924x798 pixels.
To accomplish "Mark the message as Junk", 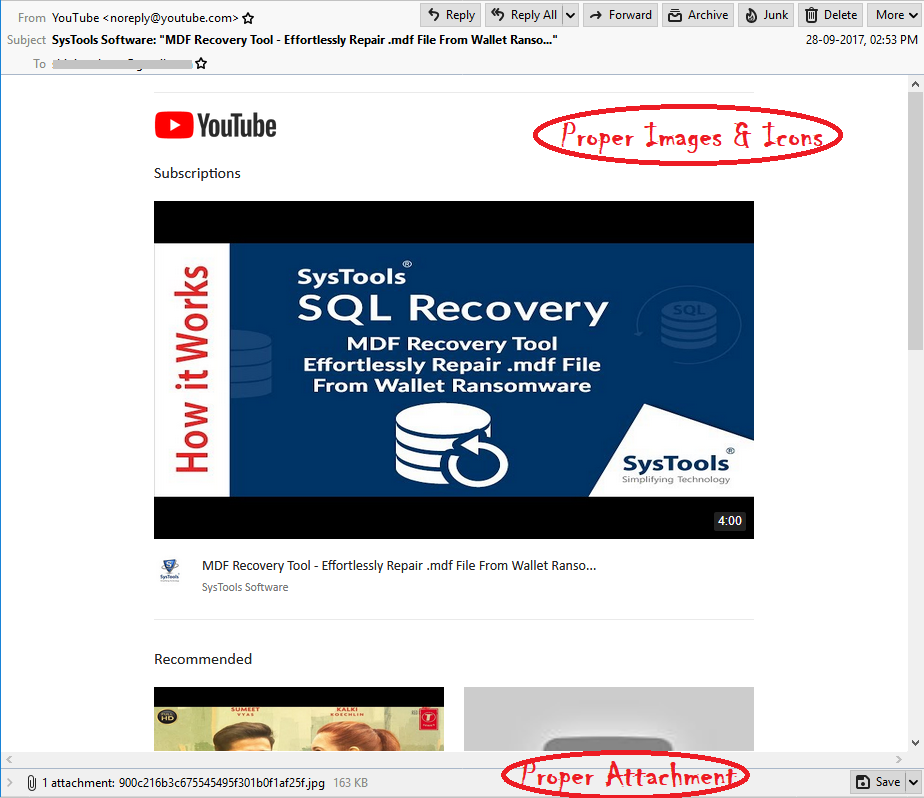I will (766, 15).
